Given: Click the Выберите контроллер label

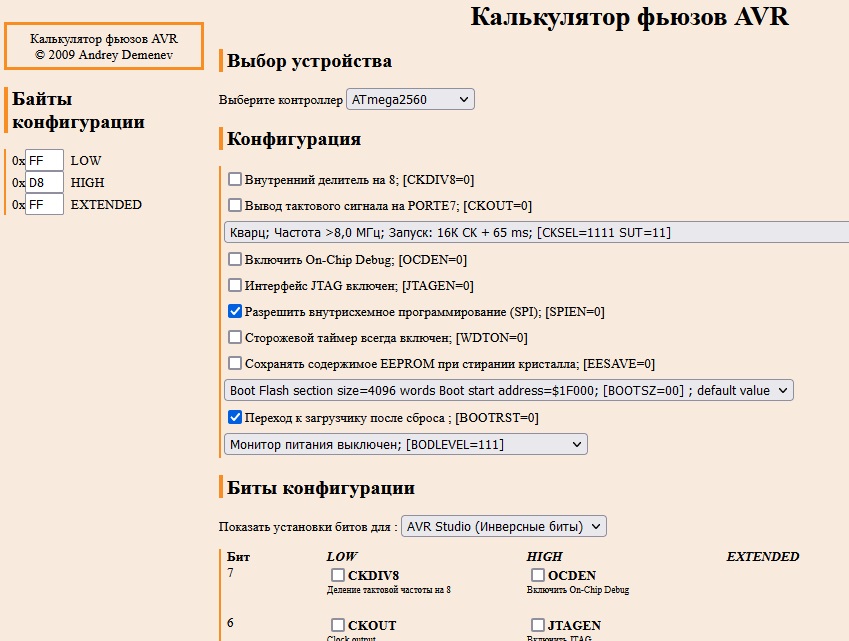Looking at the screenshot, I should pyautogui.click(x=280, y=100).
